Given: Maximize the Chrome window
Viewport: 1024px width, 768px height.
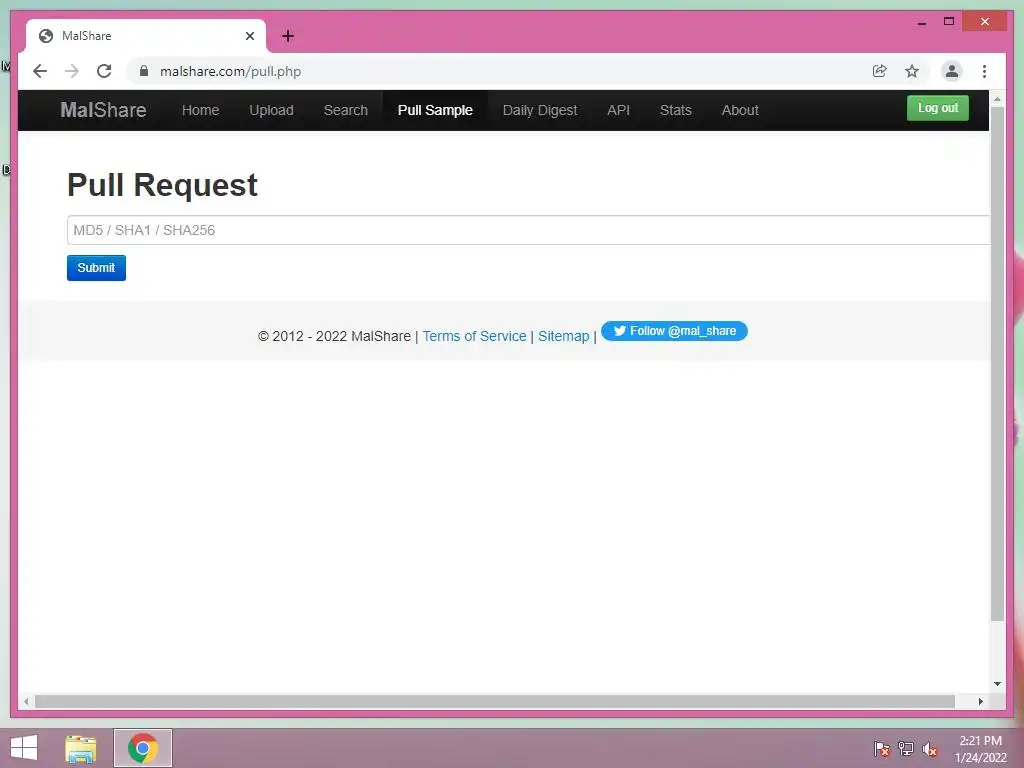Looking at the screenshot, I should 949,22.
